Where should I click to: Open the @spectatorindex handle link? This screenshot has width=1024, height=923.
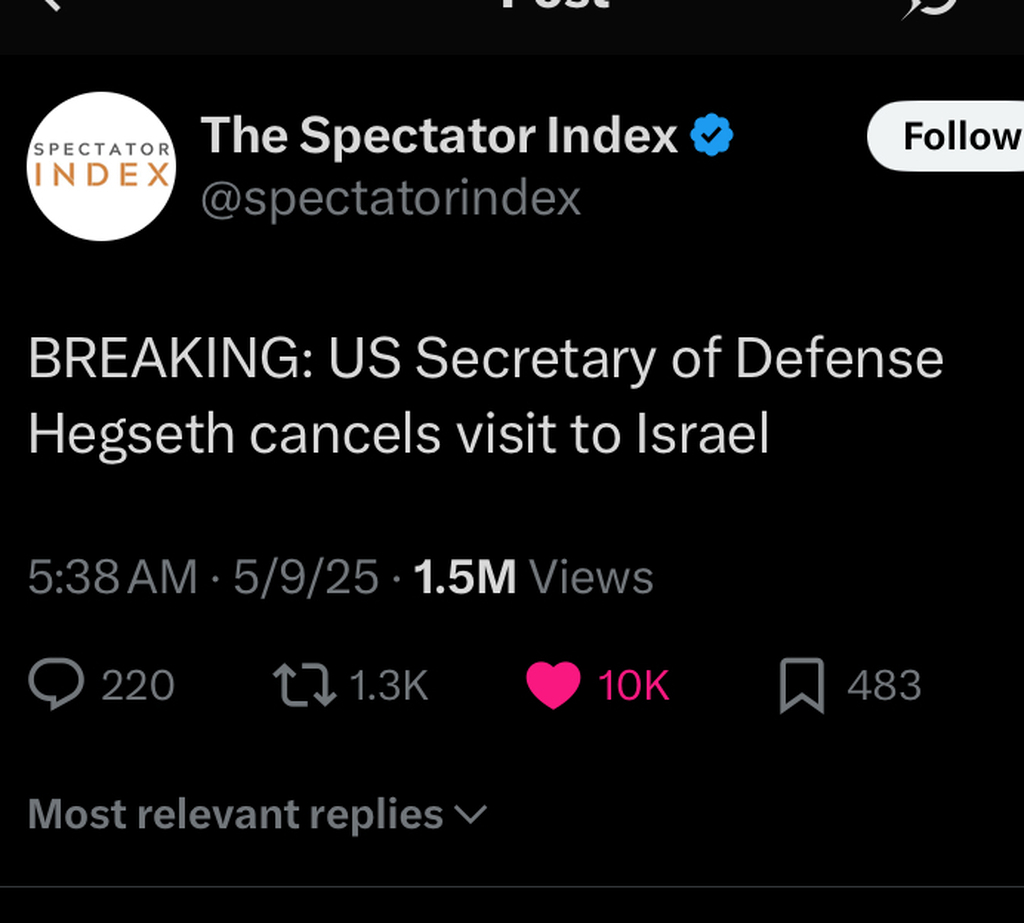coord(390,198)
